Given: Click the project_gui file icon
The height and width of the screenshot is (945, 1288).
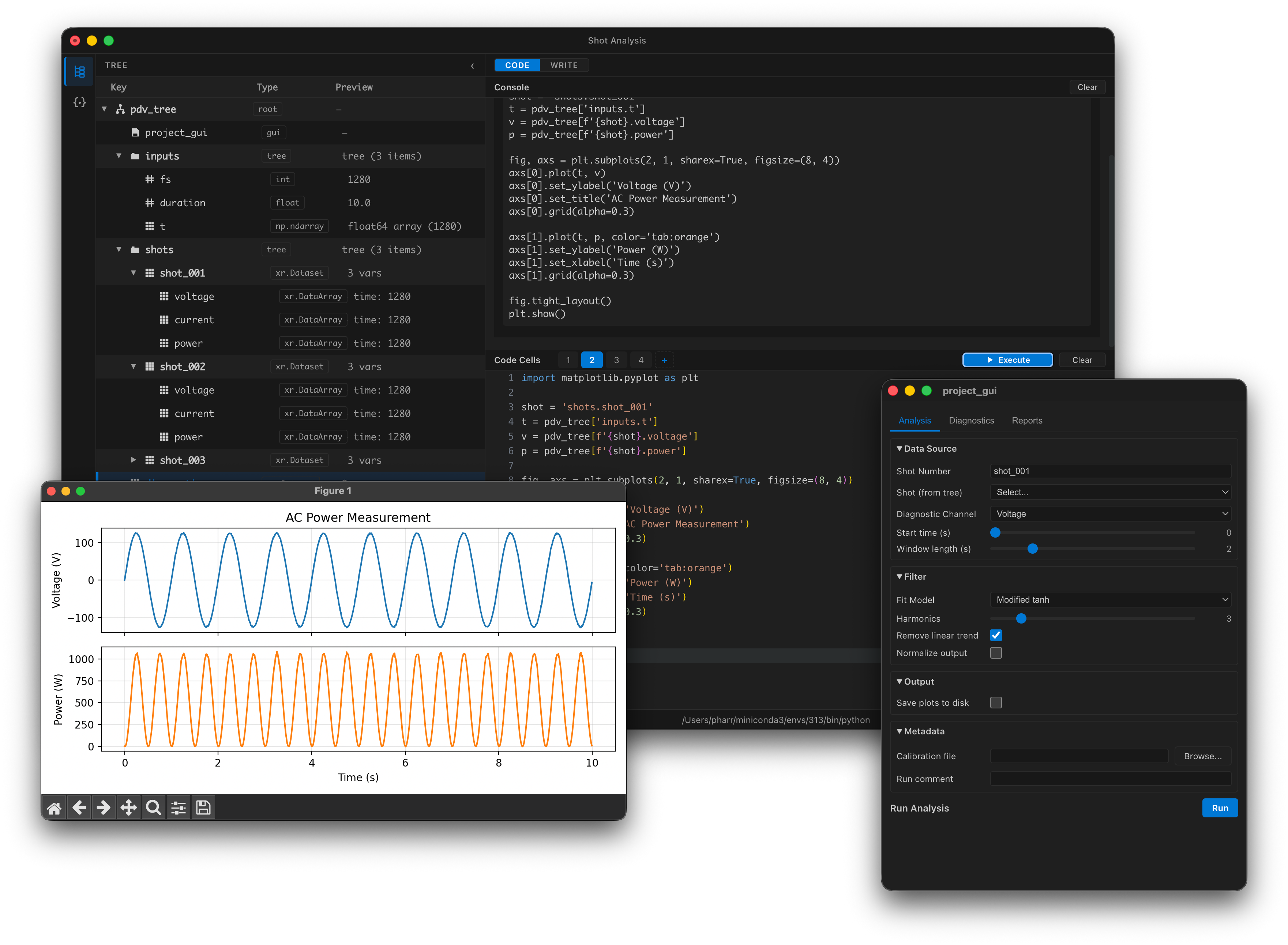Looking at the screenshot, I should 136,133.
